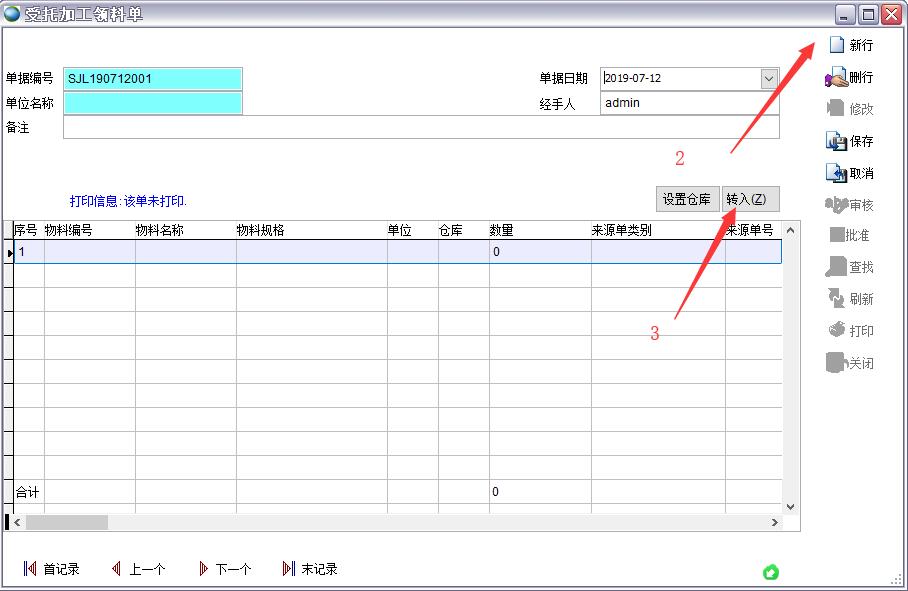This screenshot has width=908, height=591.
Task: Click the green status icon at bottom right
Action: (771, 572)
